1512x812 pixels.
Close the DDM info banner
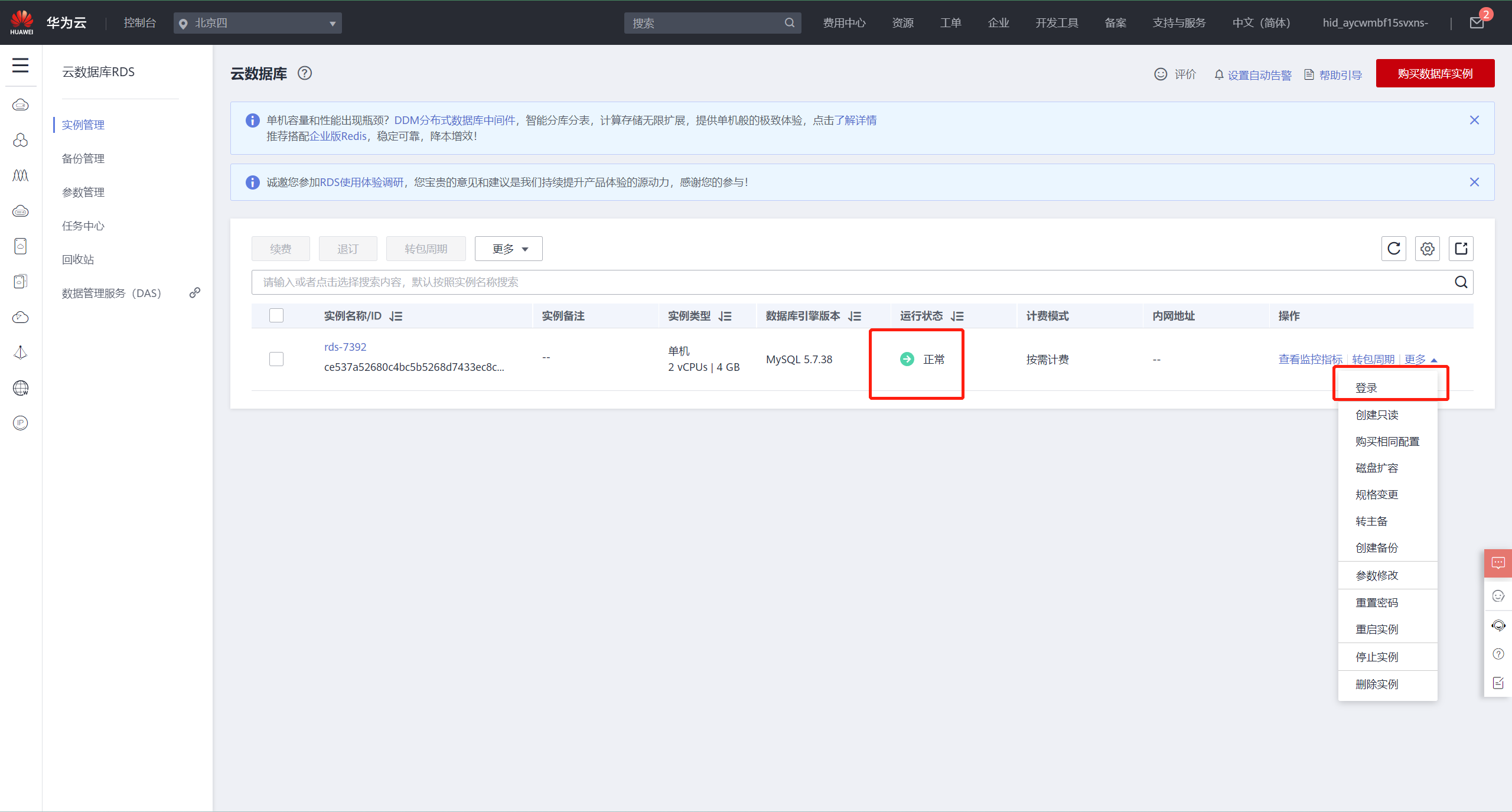click(1474, 120)
